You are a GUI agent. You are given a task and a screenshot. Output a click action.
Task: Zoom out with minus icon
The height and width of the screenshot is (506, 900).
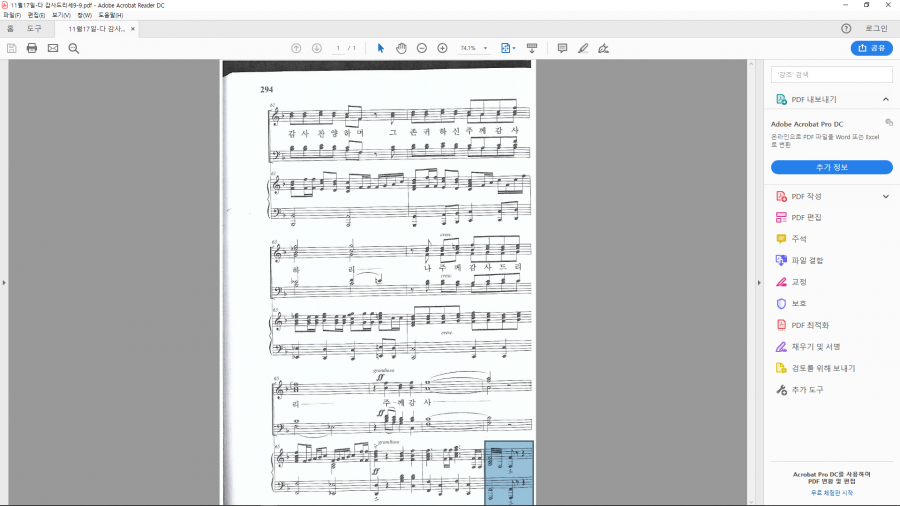pos(422,48)
